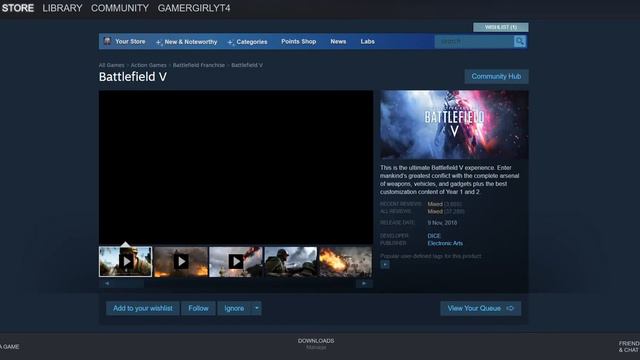Image resolution: width=640 pixels, height=360 pixels.
Task: Open the Battlefield Franchise breadcrumb
Action: [x=199, y=65]
